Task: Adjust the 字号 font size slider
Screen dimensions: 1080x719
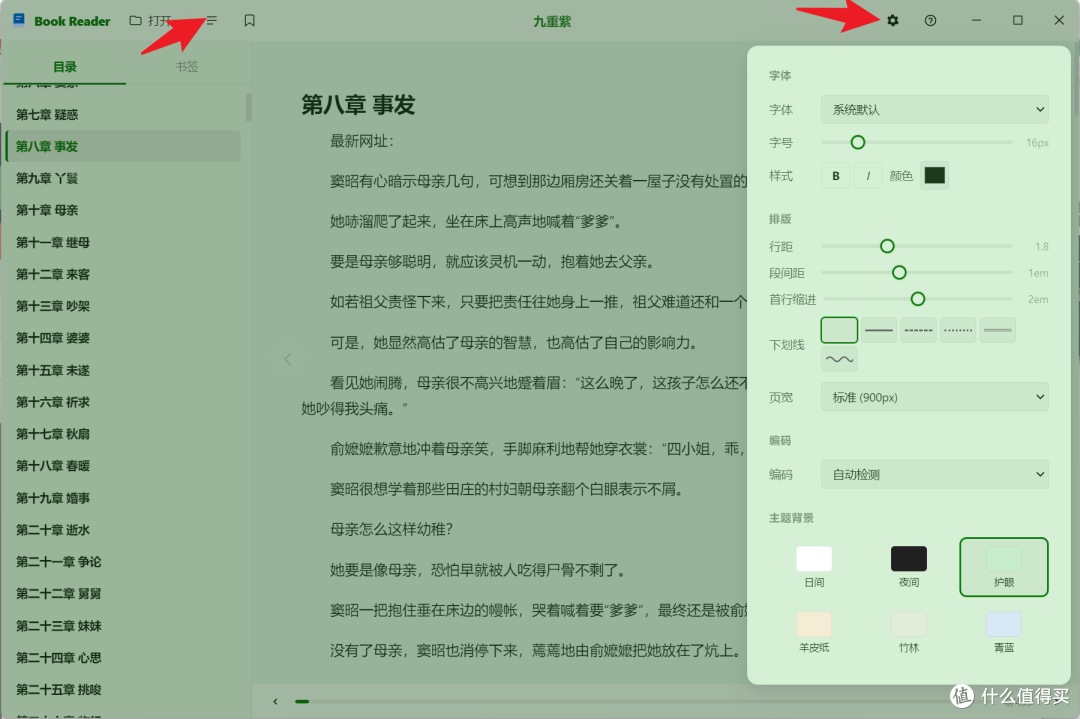Action: [917, 143]
